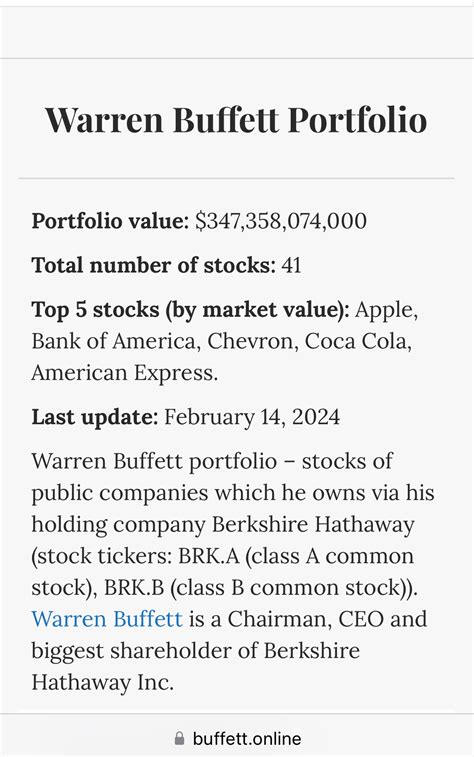The height and width of the screenshot is (757, 474).
Task: Click the number 41 stock count
Action: [291, 265]
